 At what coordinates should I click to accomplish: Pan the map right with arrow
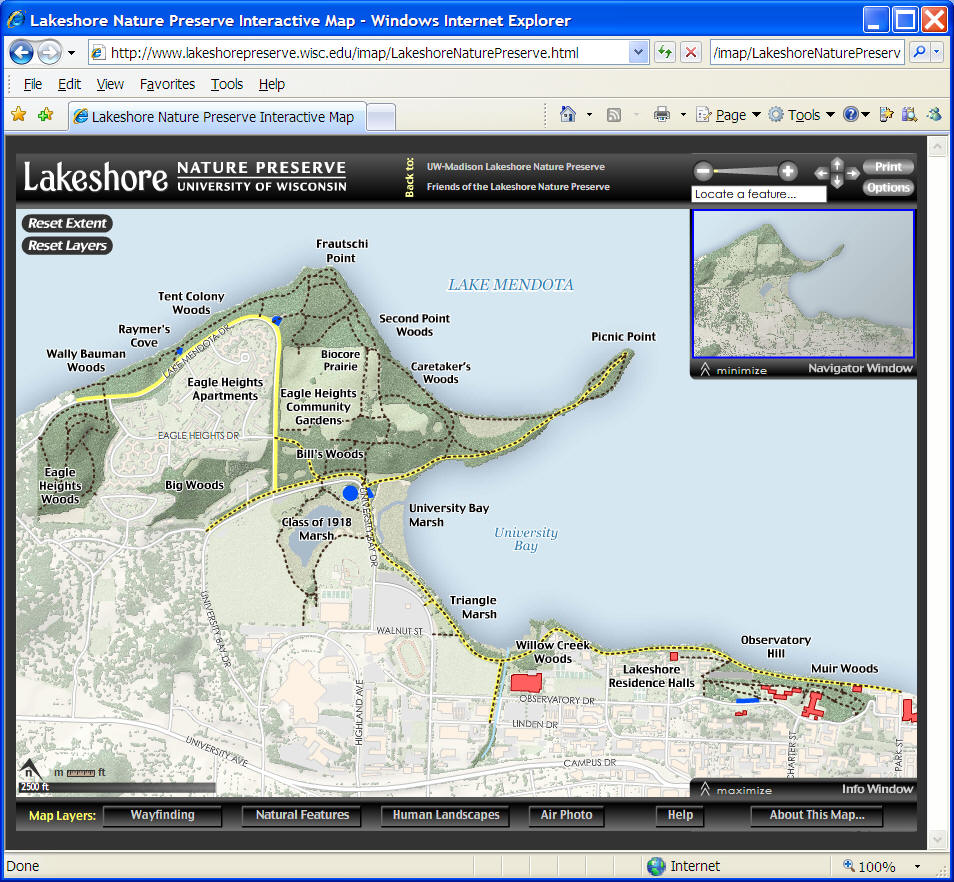pyautogui.click(x=853, y=173)
